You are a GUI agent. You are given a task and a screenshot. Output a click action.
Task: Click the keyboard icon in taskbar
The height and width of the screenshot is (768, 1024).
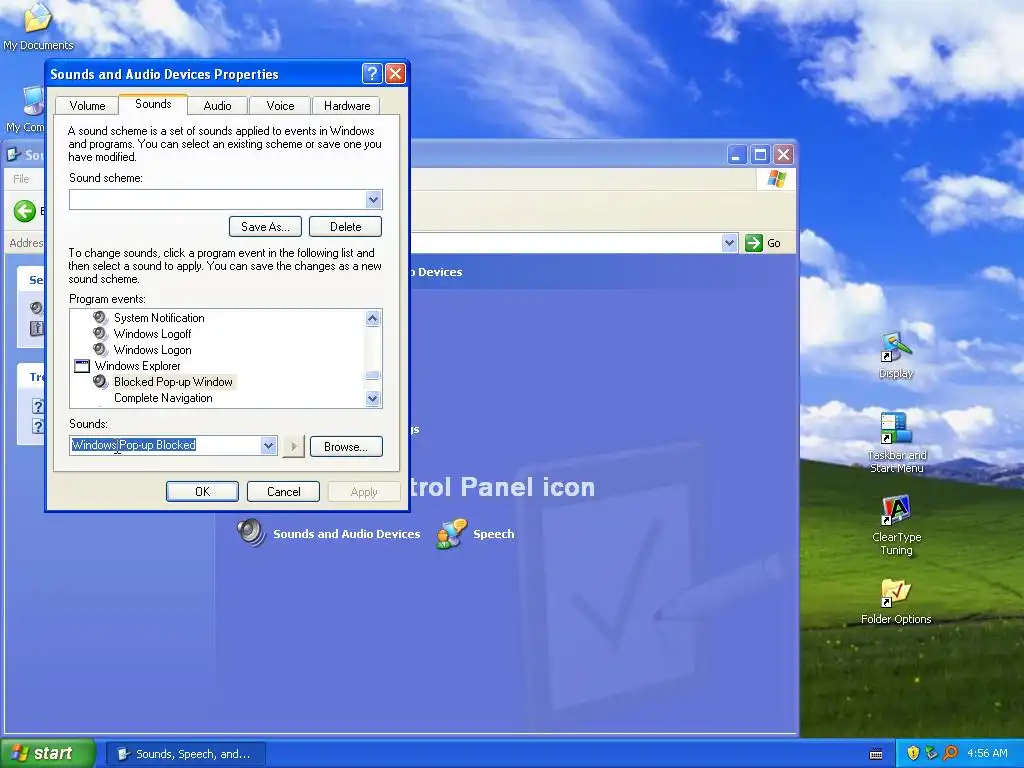[x=876, y=754]
